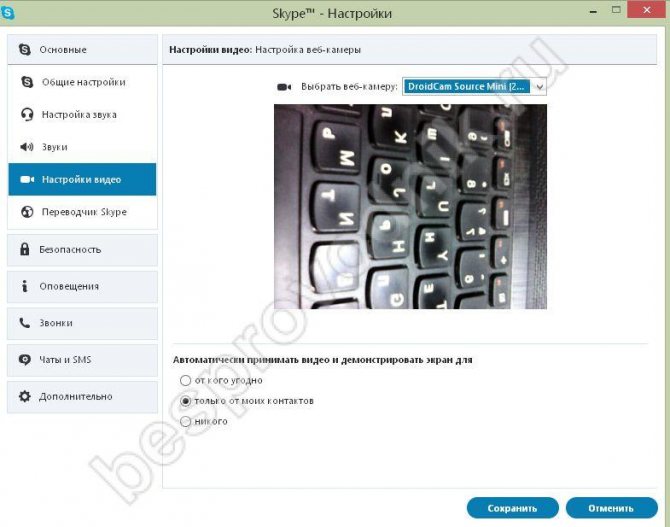Click the Skype logo icon beside Основные
Screen dimensions: 670x527
(x=25, y=50)
